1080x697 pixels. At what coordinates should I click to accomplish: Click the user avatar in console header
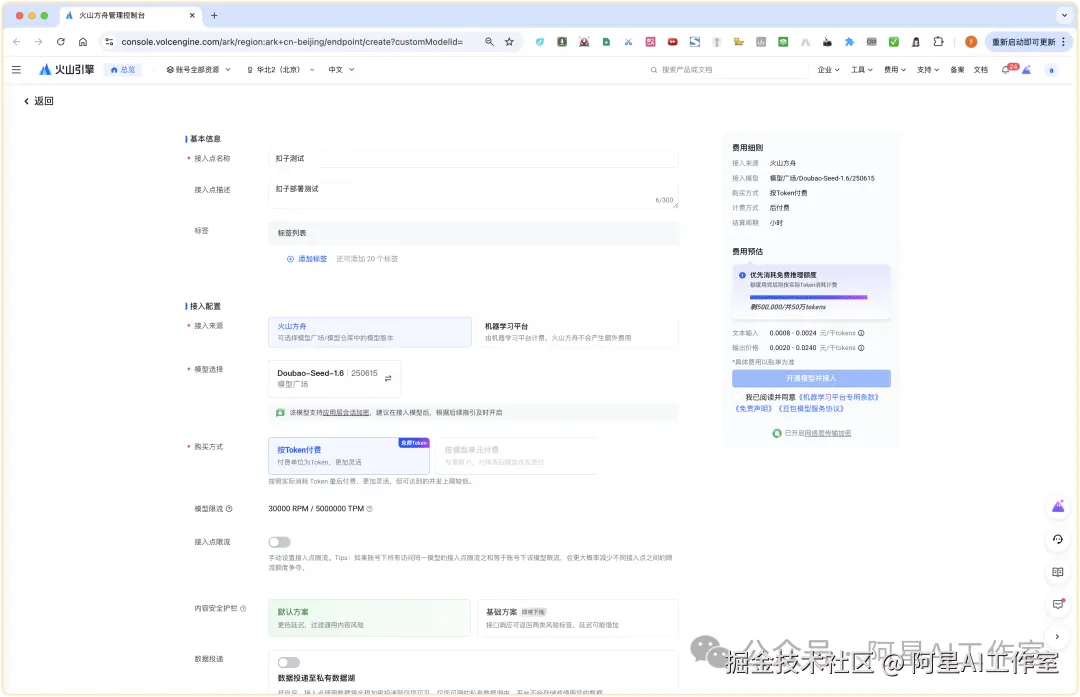(1051, 70)
